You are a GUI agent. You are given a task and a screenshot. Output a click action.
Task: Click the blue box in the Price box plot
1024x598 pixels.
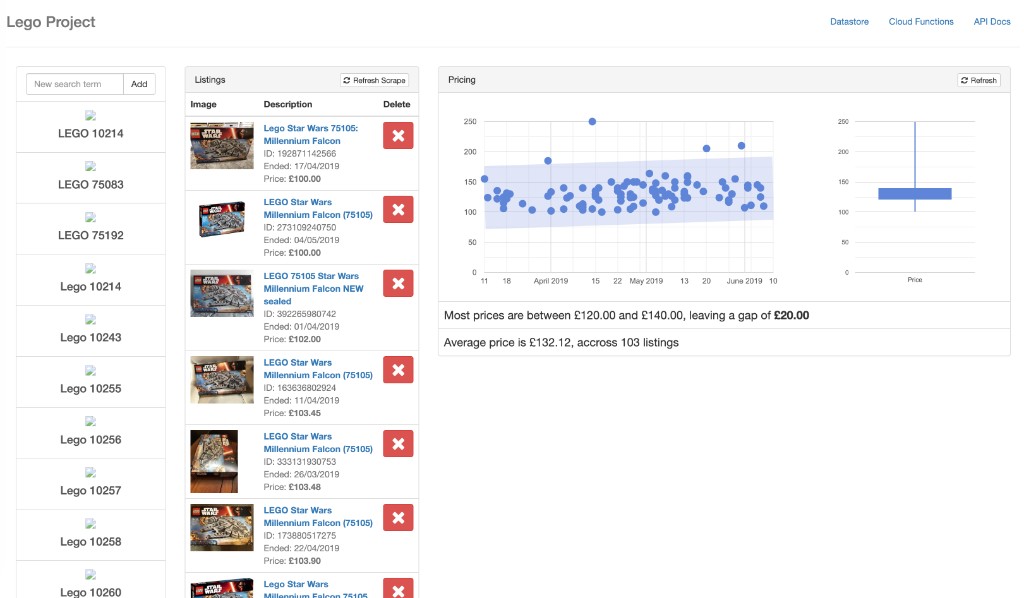point(914,193)
